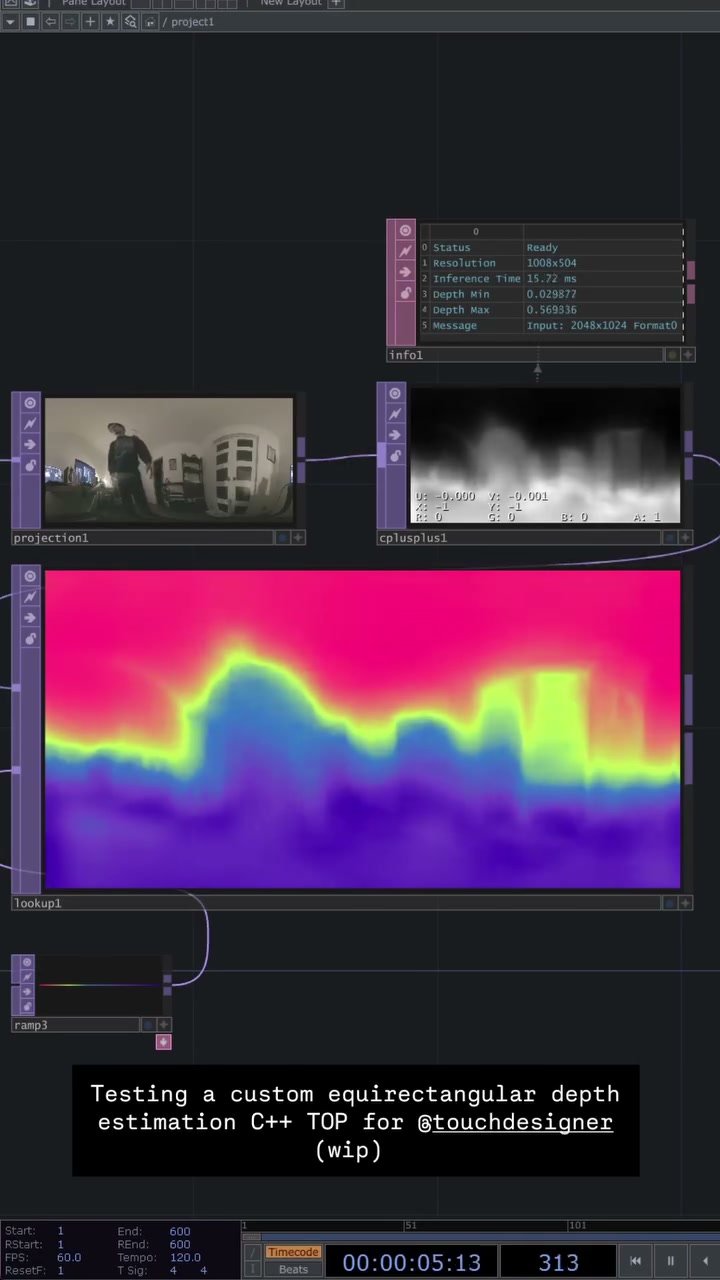Click the home network icon in path bar
This screenshot has height=1280, width=720.
click(x=150, y=22)
